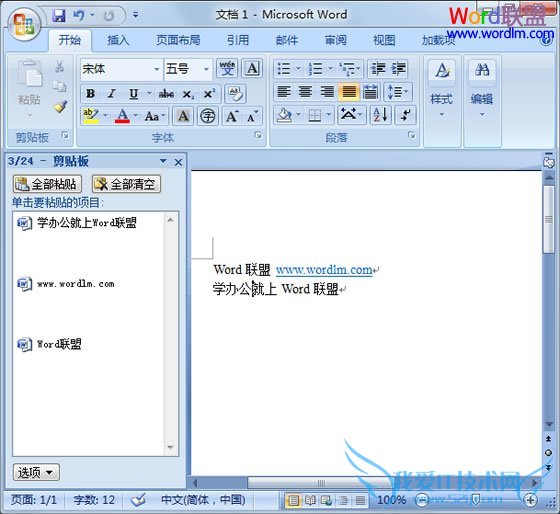Image resolution: width=560 pixels, height=514 pixels.
Task: Open the Font dialog launcher
Action: 258,135
